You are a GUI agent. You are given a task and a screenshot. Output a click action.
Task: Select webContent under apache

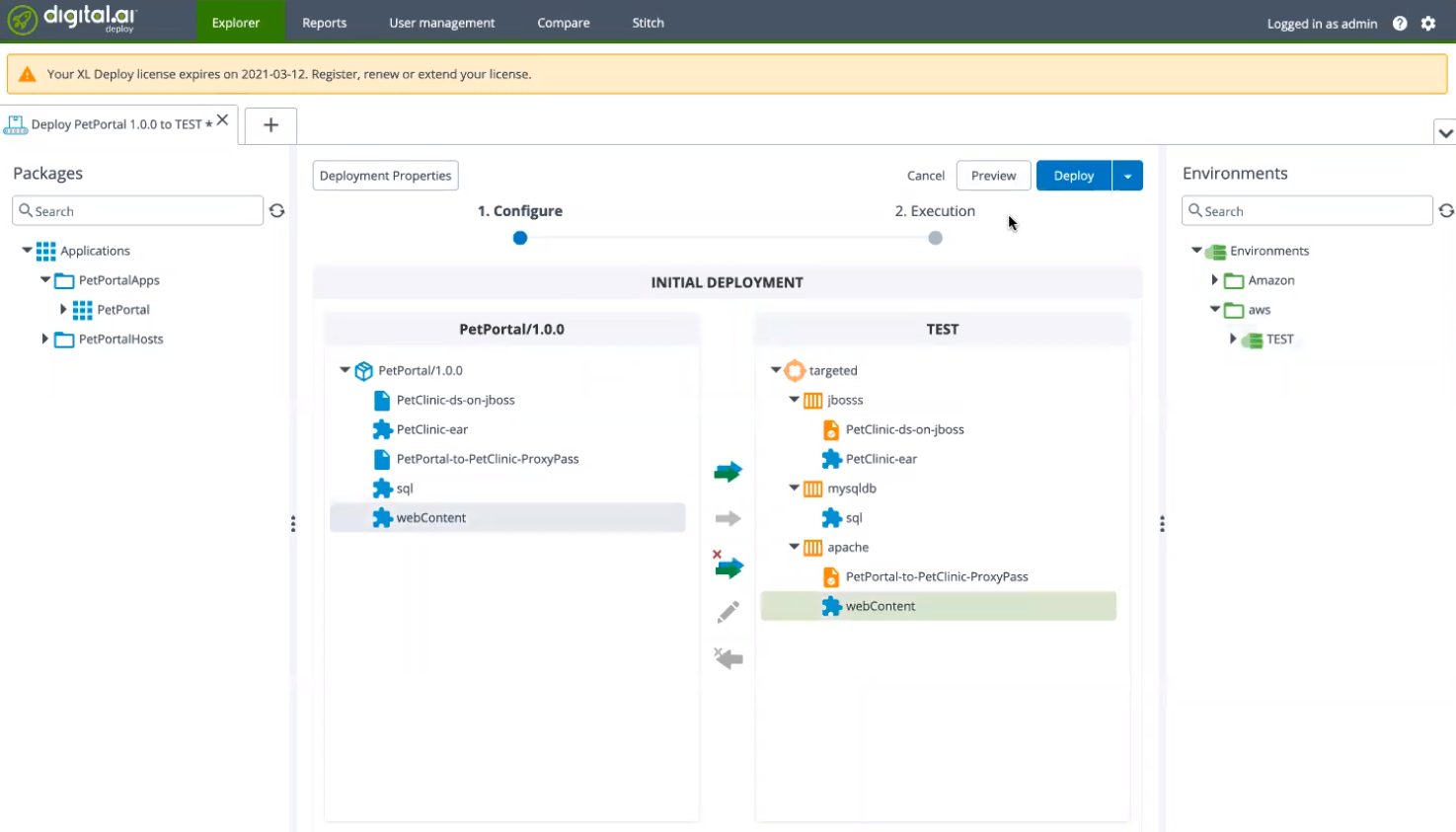coord(939,606)
